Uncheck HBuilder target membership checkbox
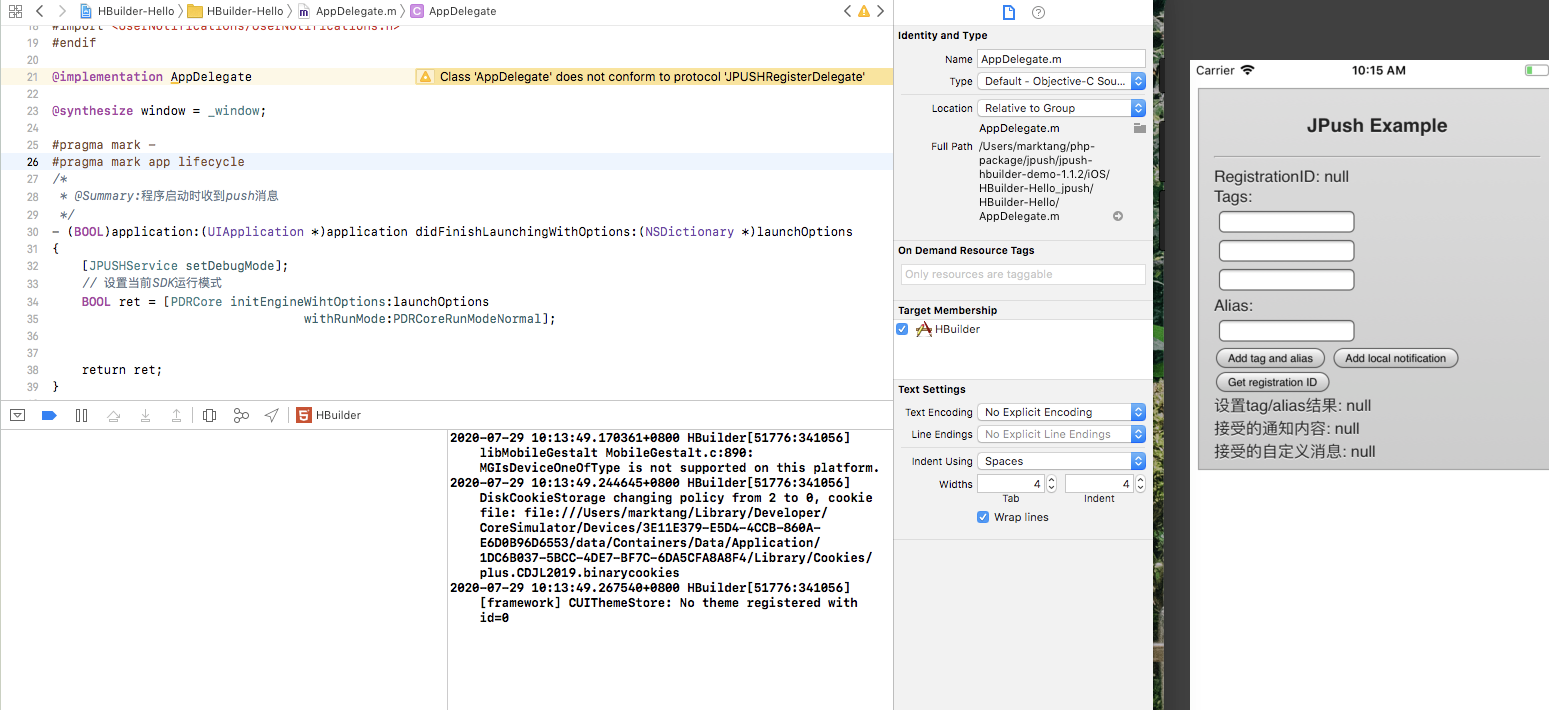 [903, 329]
